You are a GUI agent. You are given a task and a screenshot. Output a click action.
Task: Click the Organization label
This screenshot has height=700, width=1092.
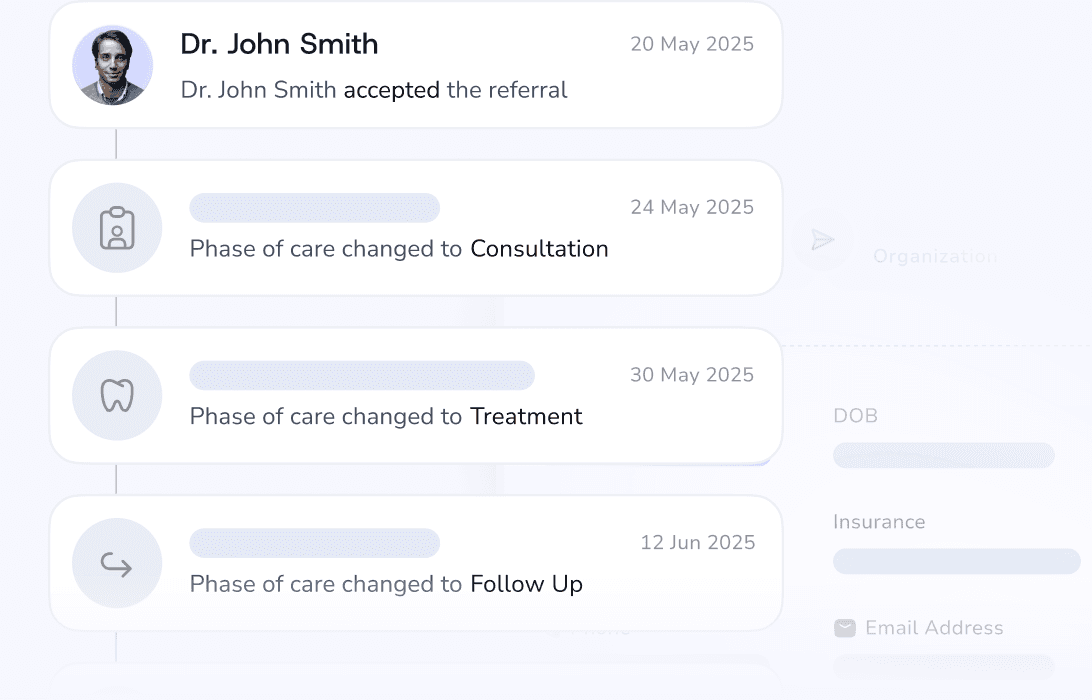click(935, 257)
